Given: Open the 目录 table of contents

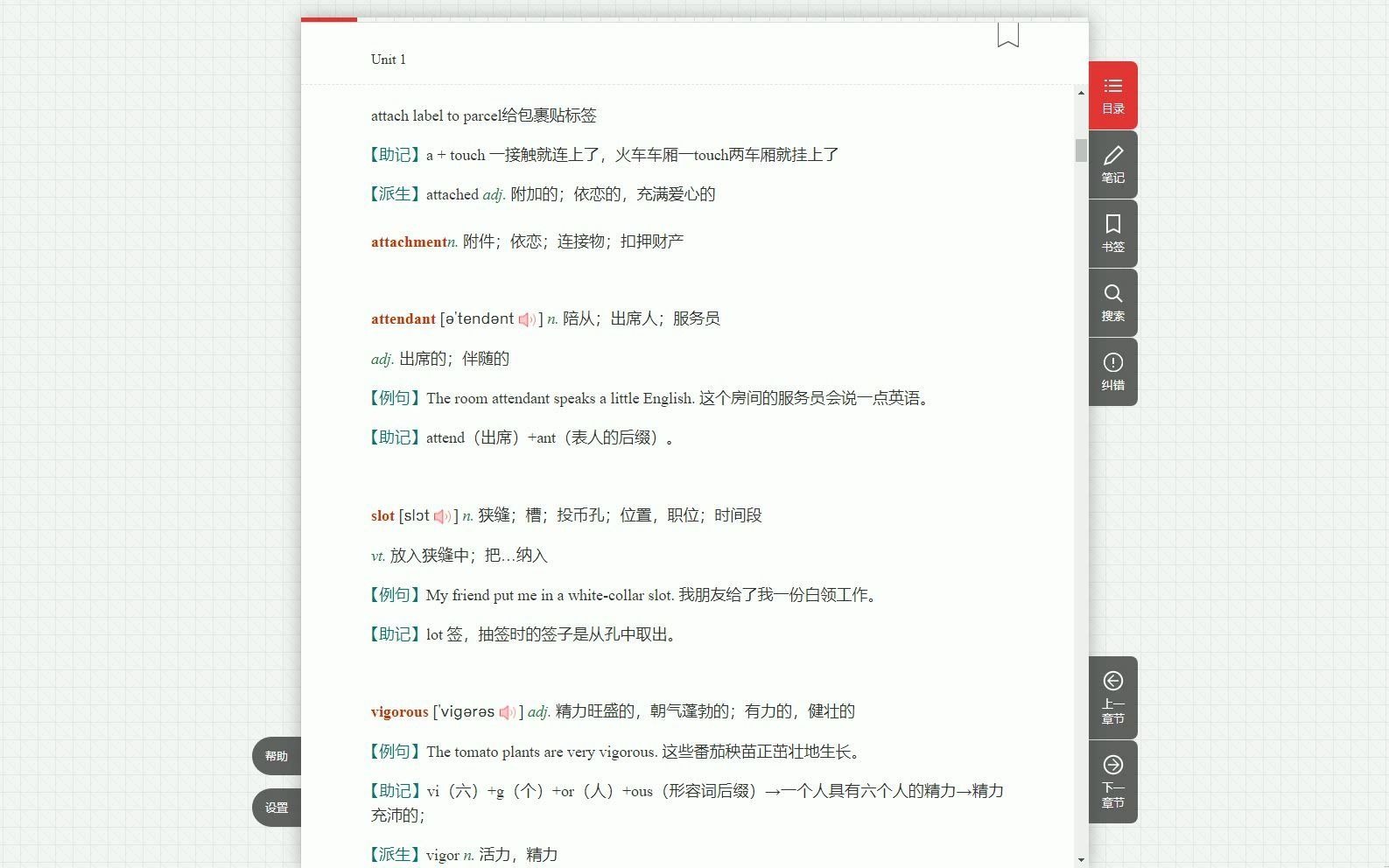Looking at the screenshot, I should pos(1112,95).
